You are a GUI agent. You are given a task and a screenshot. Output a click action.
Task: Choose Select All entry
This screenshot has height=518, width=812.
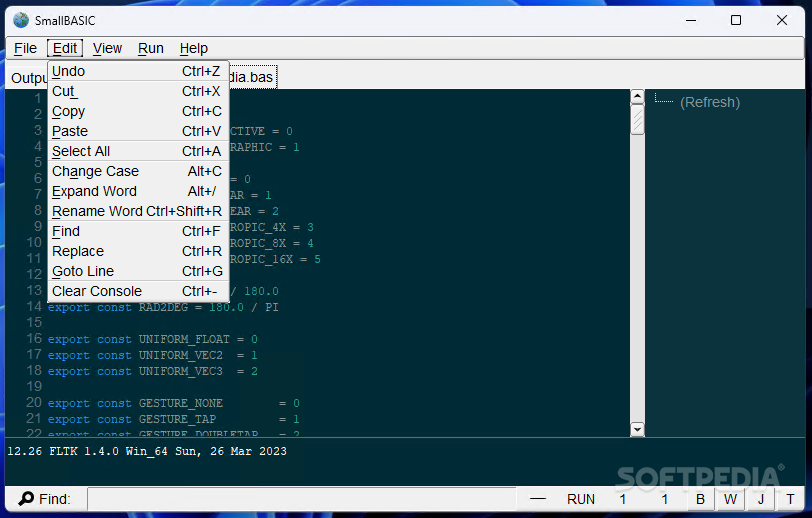tap(138, 151)
